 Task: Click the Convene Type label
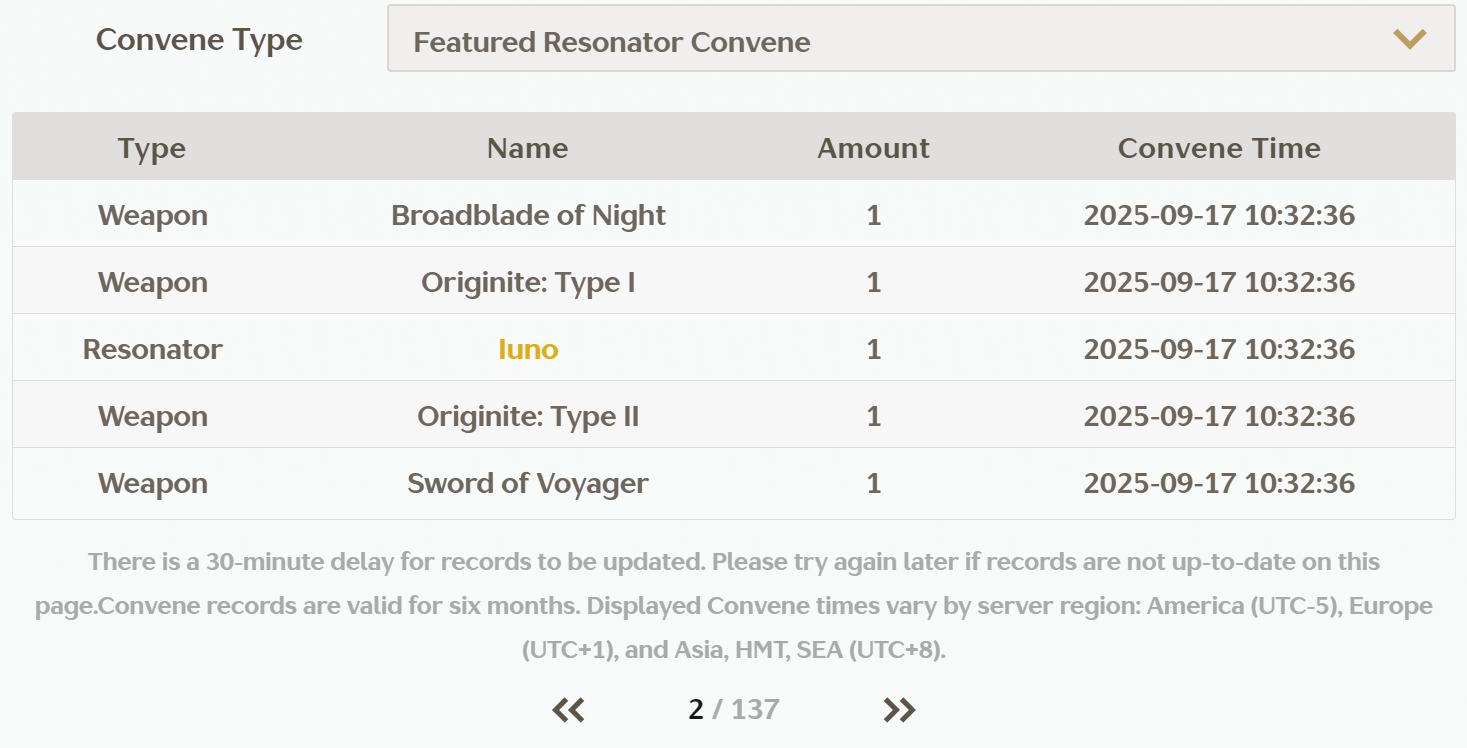199,40
